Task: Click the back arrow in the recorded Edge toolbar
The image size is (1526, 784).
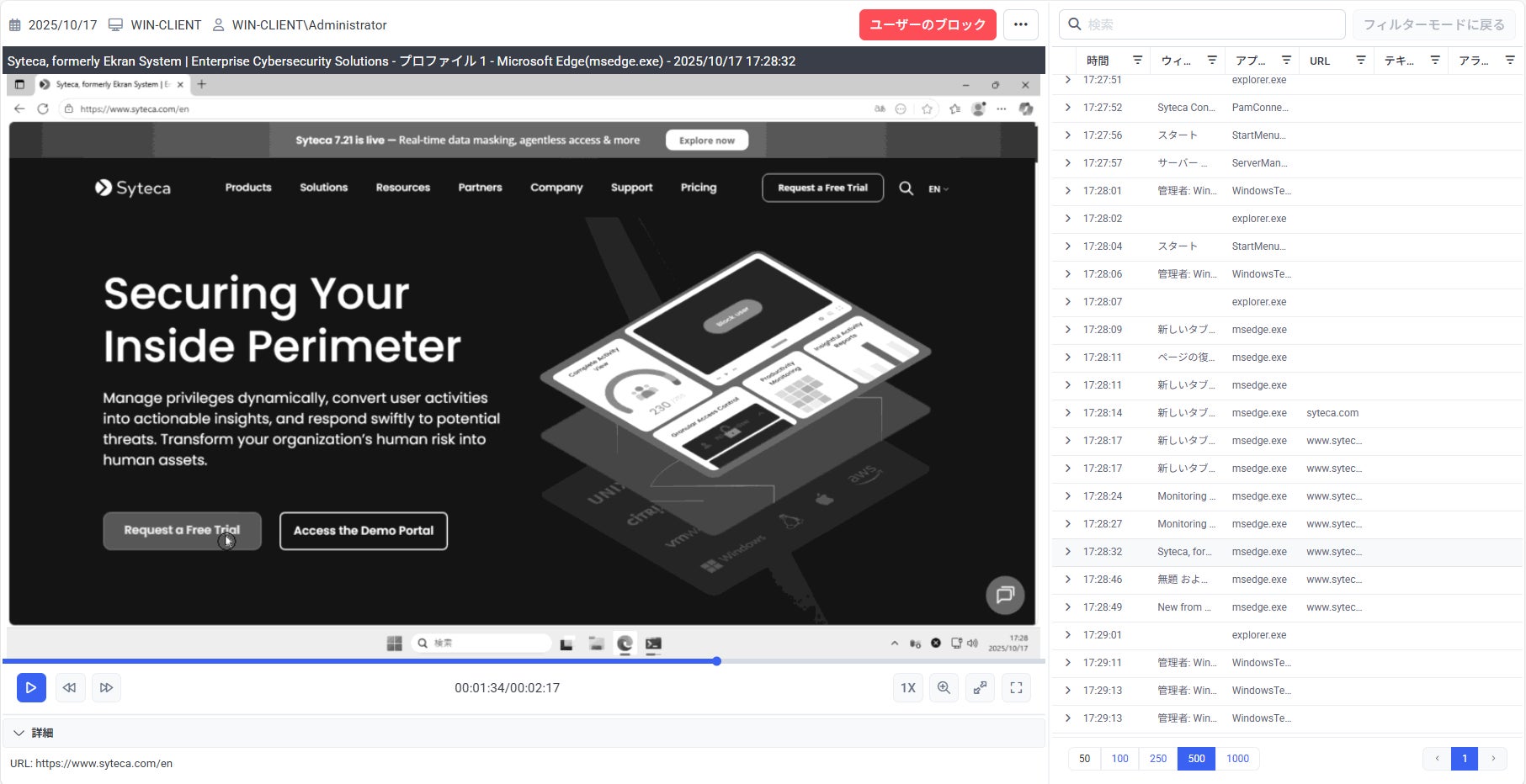Action: point(19,109)
